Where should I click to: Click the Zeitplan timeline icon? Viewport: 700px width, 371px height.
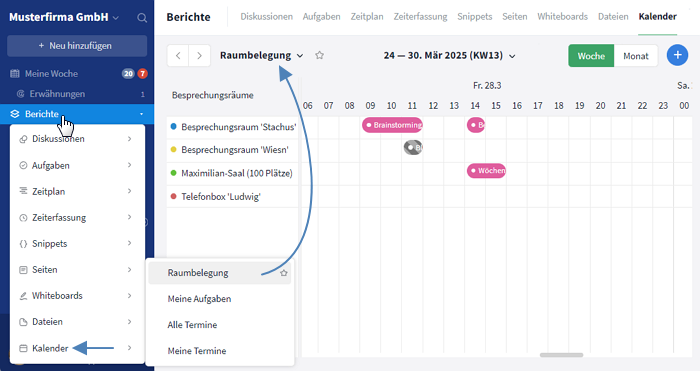point(23,191)
